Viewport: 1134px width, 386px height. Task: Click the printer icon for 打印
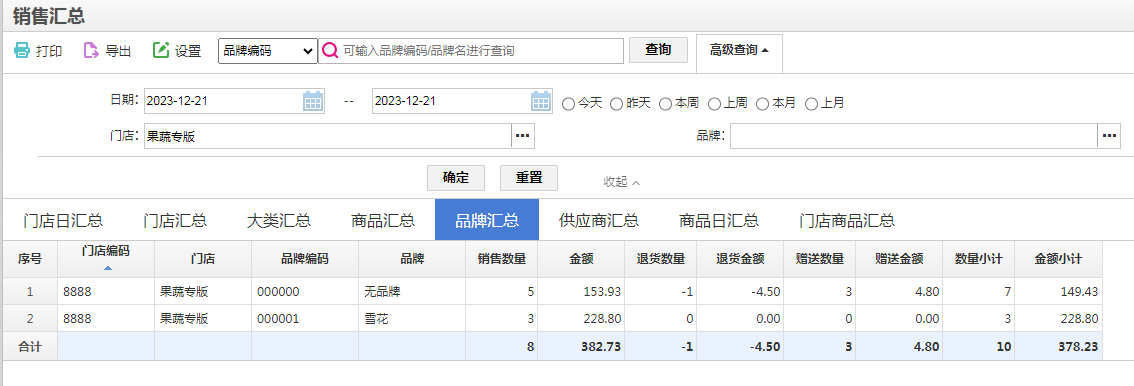pos(22,51)
